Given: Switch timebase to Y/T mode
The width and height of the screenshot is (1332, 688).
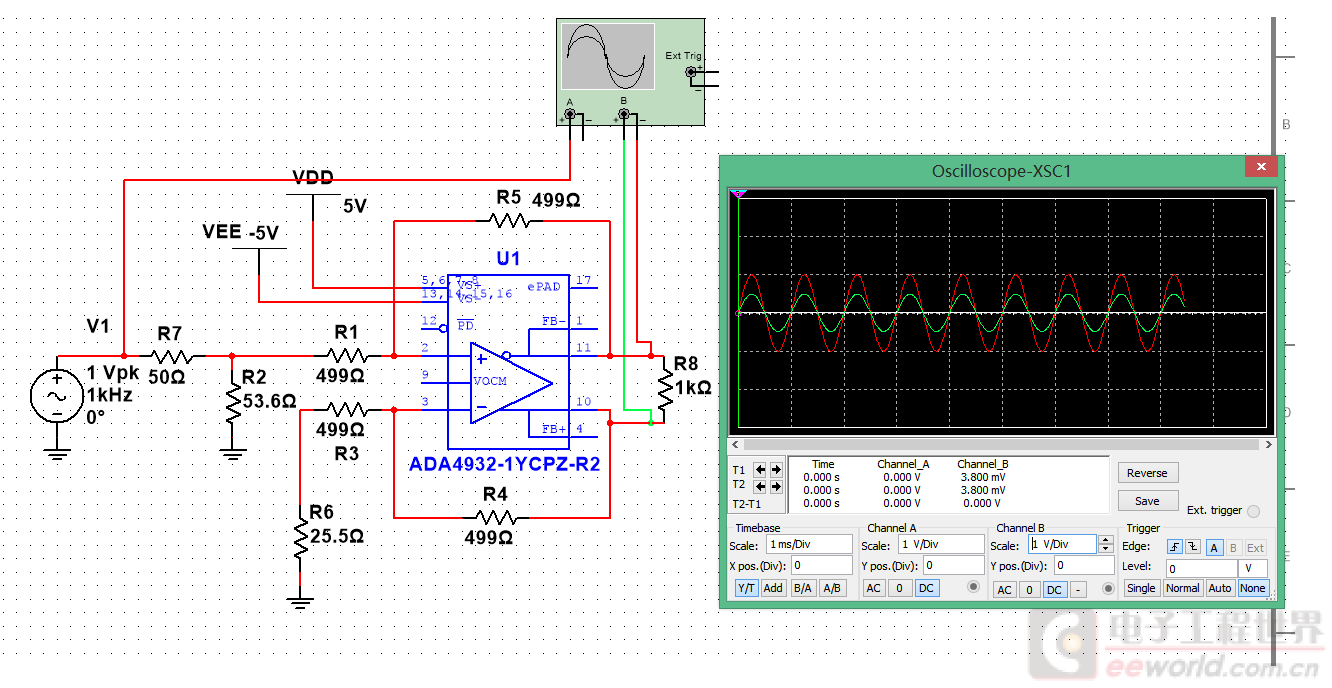Looking at the screenshot, I should [746, 588].
